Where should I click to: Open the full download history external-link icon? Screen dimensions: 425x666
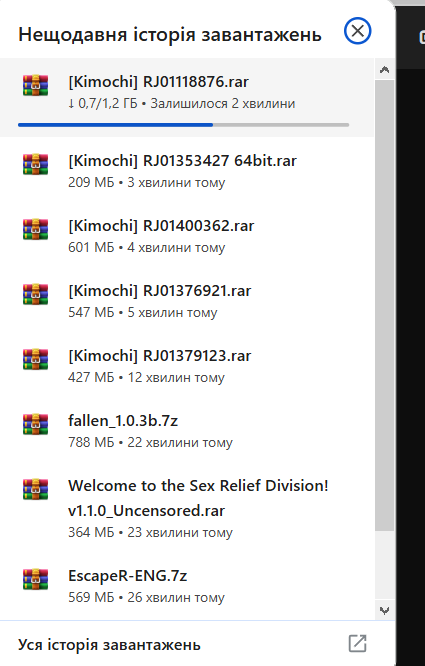(357, 643)
